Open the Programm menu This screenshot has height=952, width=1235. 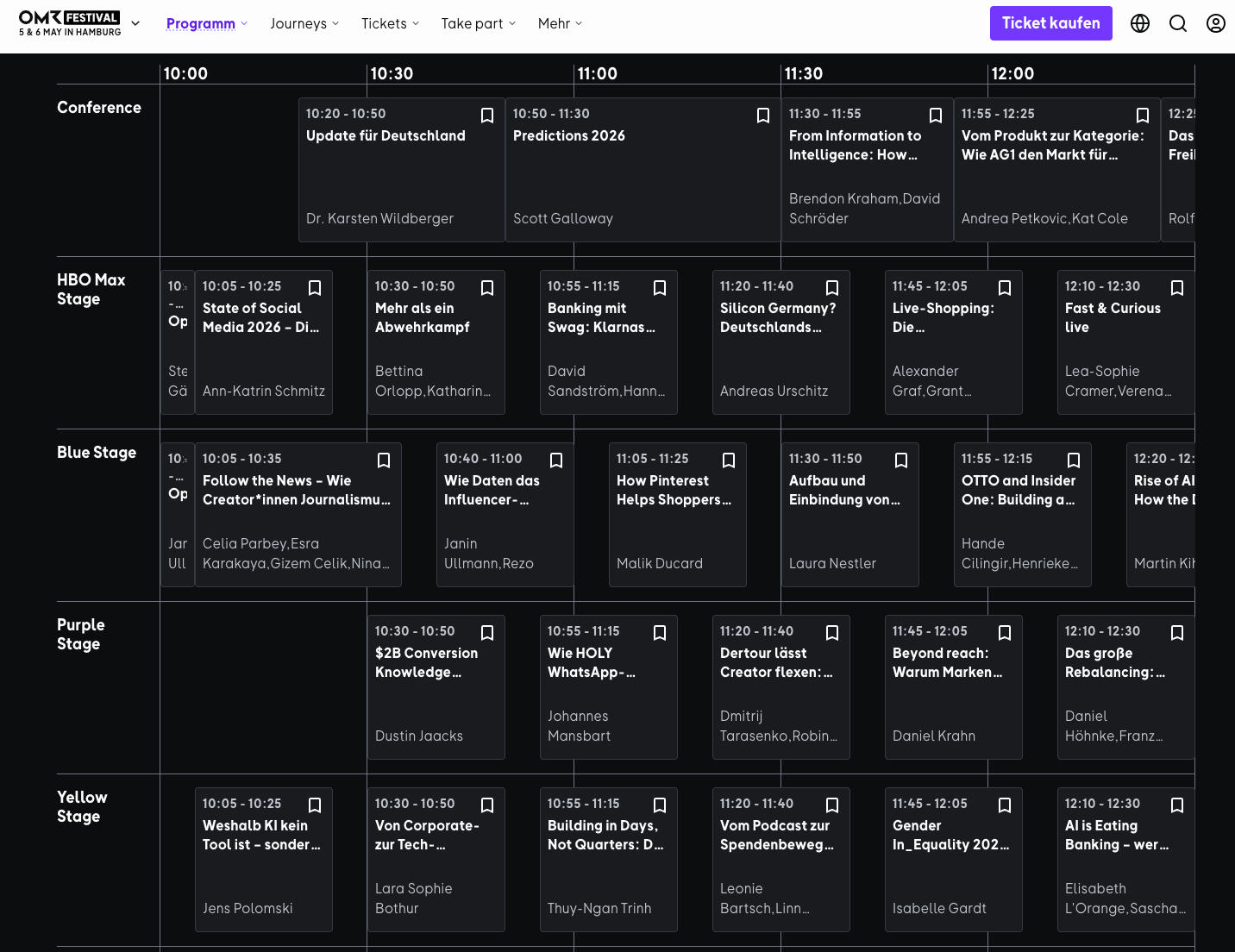point(200,23)
